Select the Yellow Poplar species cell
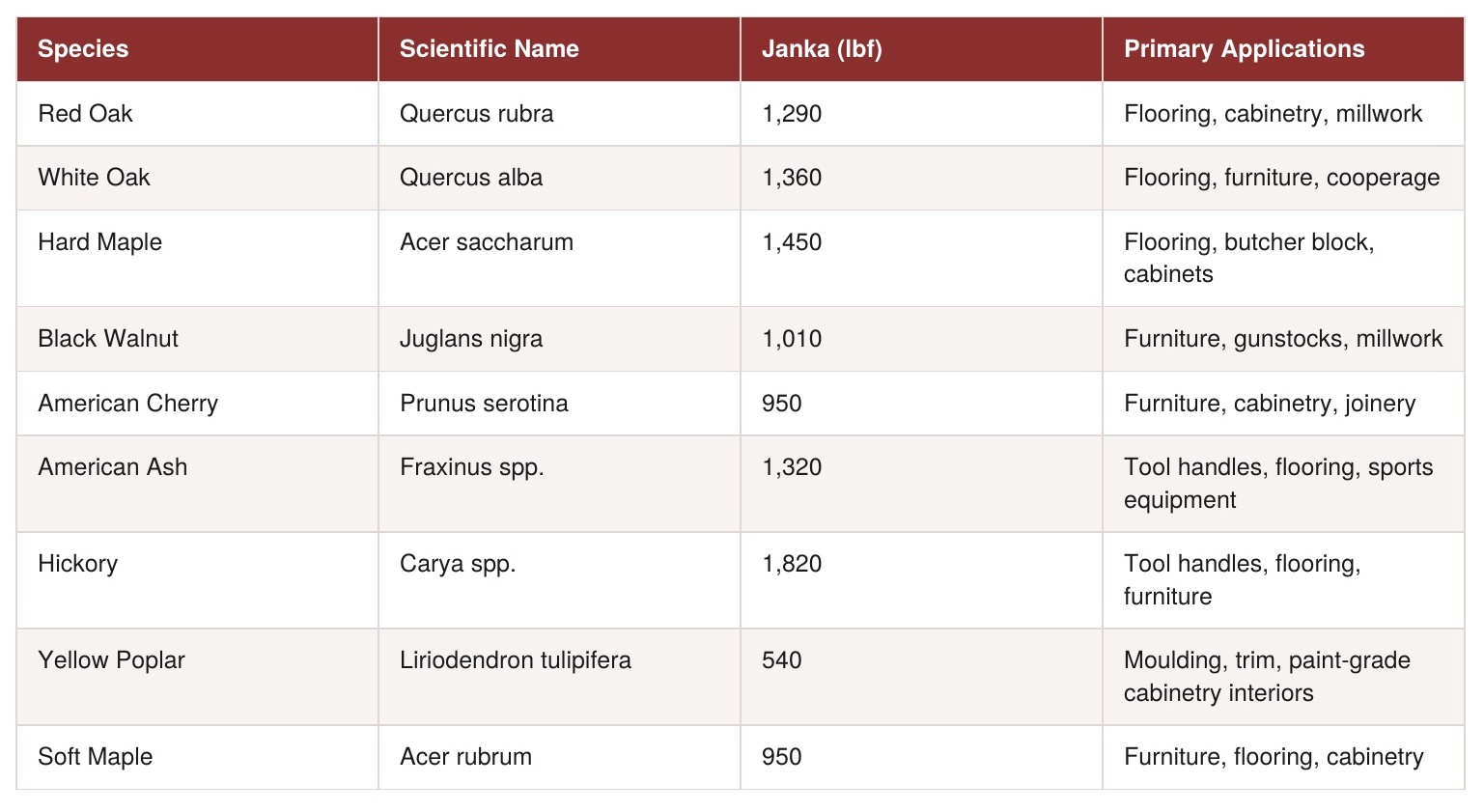Screen dimensions: 1484x812 tap(197, 677)
